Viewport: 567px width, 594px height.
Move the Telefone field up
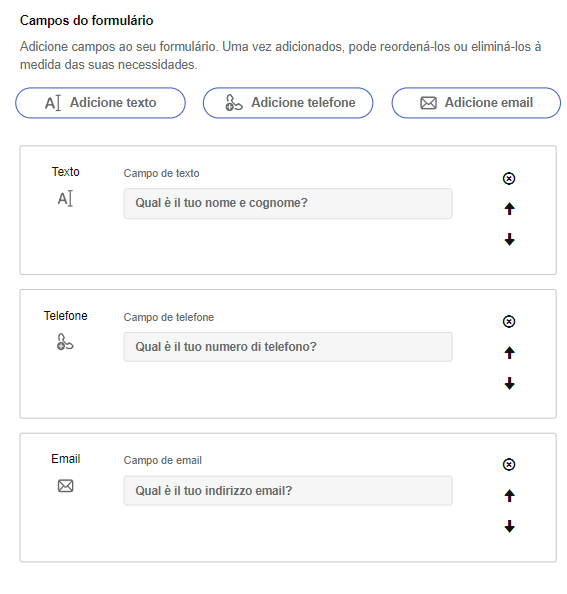click(x=509, y=353)
